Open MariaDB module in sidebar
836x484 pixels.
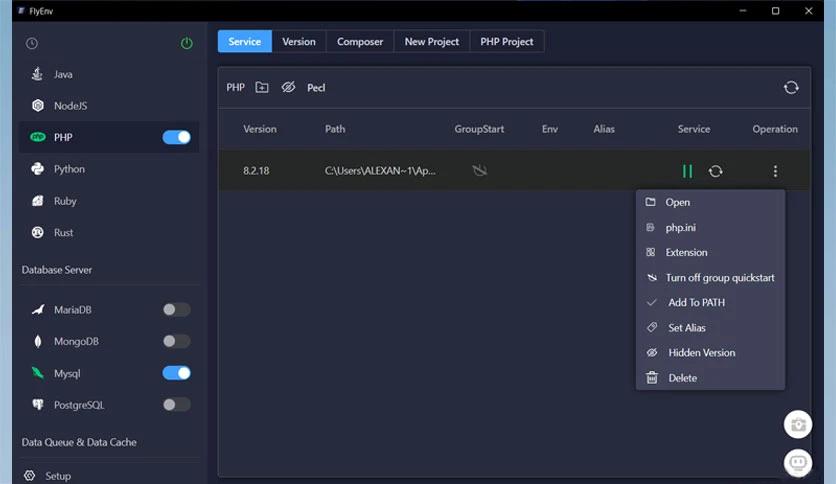click(73, 310)
